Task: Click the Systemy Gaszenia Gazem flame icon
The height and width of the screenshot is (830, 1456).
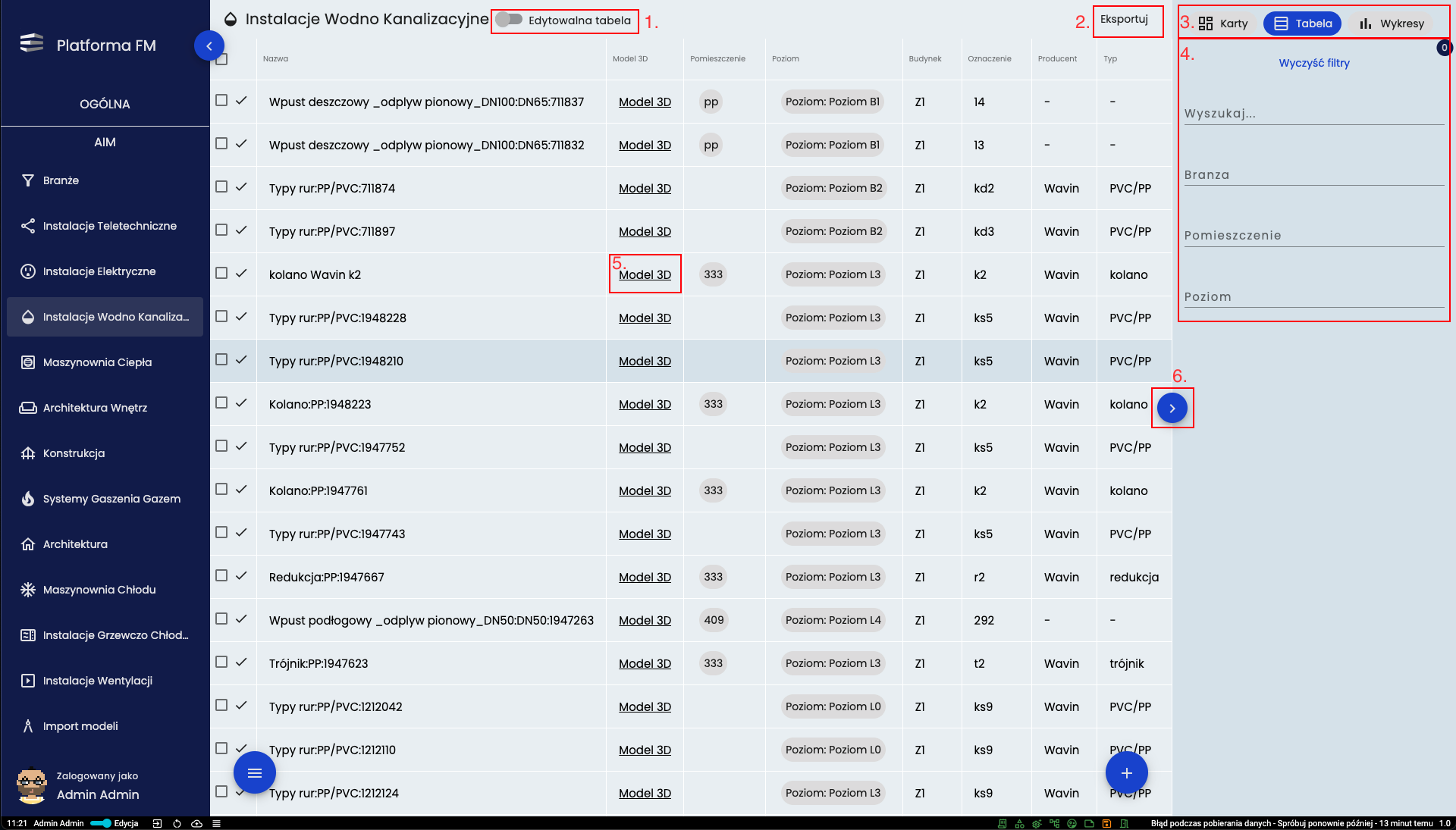Action: [x=28, y=499]
